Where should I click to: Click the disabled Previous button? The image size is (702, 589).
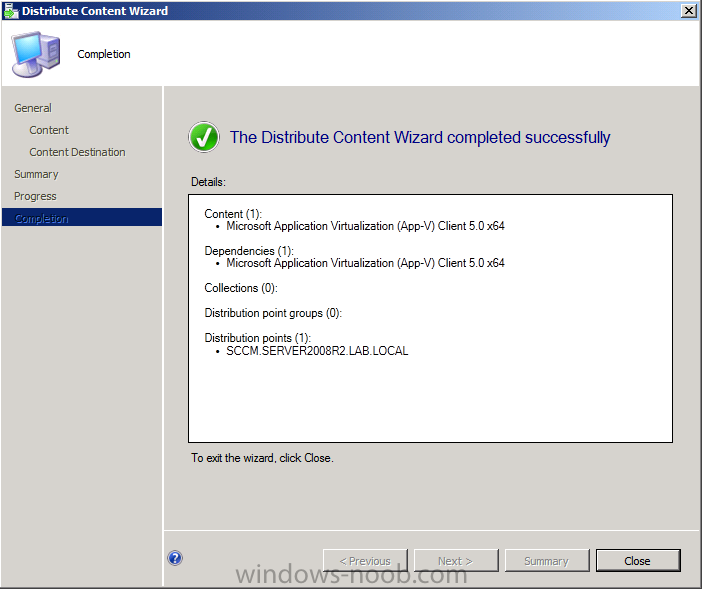tap(365, 561)
